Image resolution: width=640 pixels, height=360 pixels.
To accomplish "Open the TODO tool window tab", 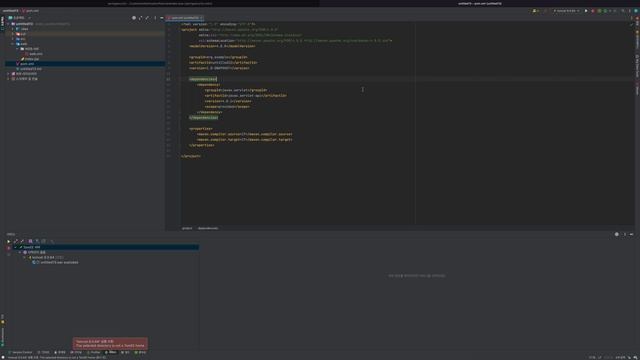I will [44, 352].
